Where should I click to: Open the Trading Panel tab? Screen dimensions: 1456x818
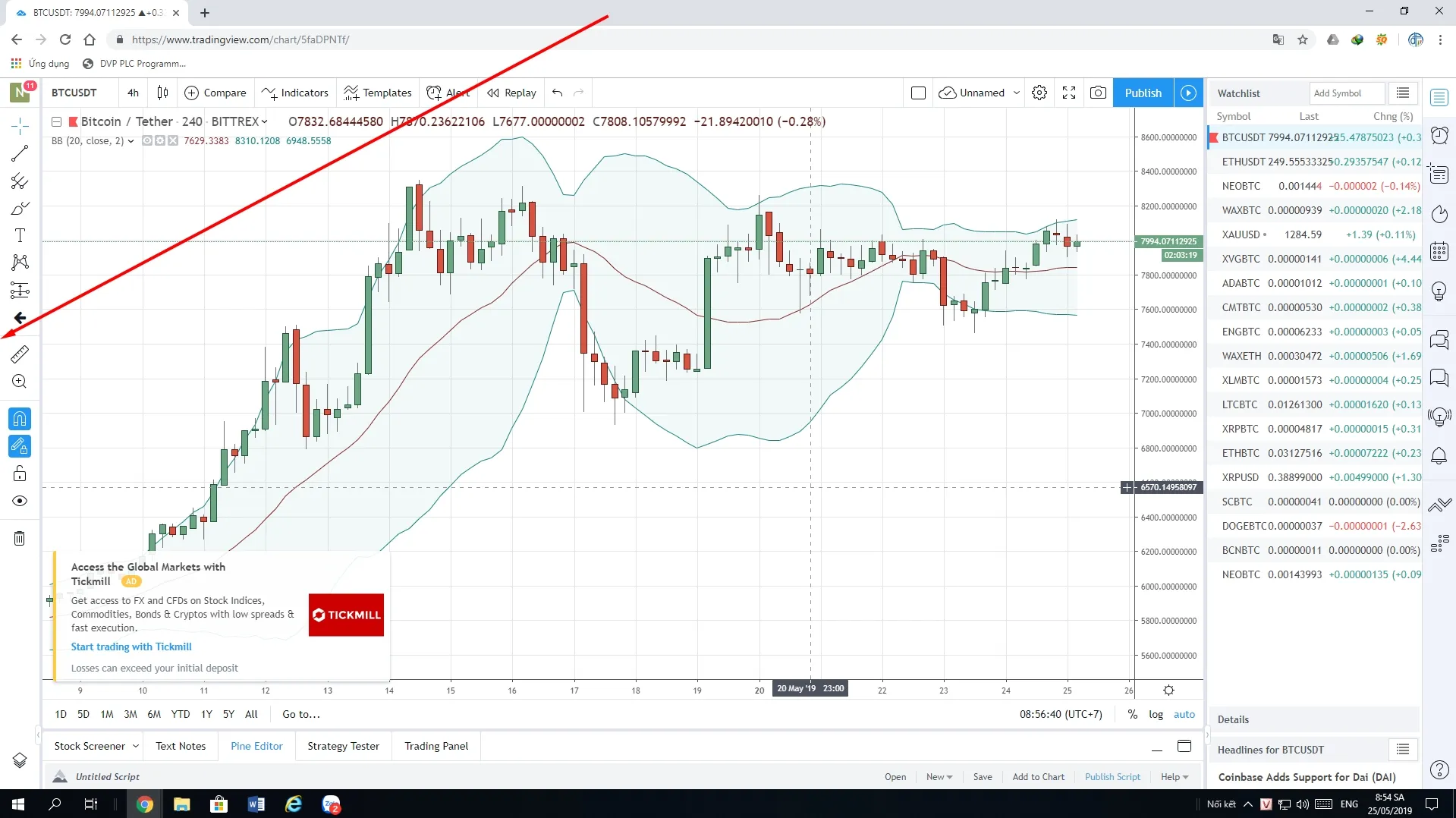(436, 746)
